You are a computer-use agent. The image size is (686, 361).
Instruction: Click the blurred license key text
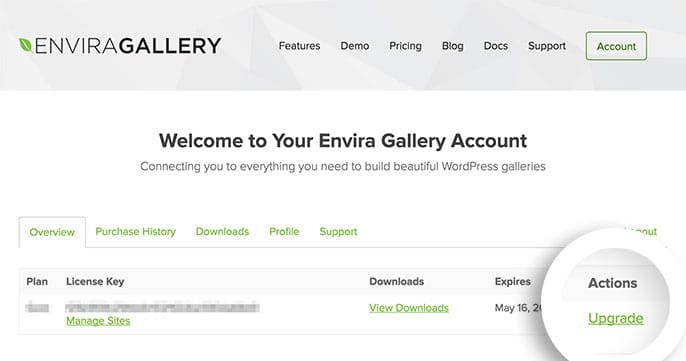point(162,307)
